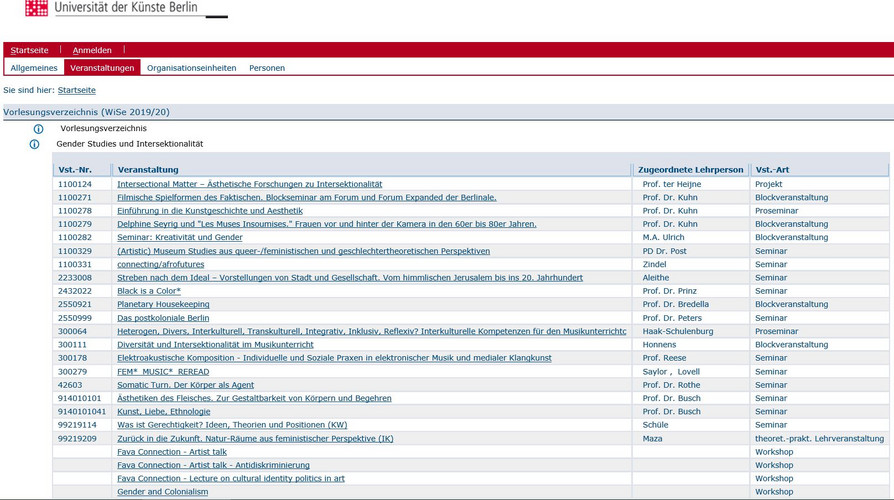Open Delphine Seyrig und Les Muses Insoumises course
Viewport: 894px width, 500px height.
coord(327,224)
